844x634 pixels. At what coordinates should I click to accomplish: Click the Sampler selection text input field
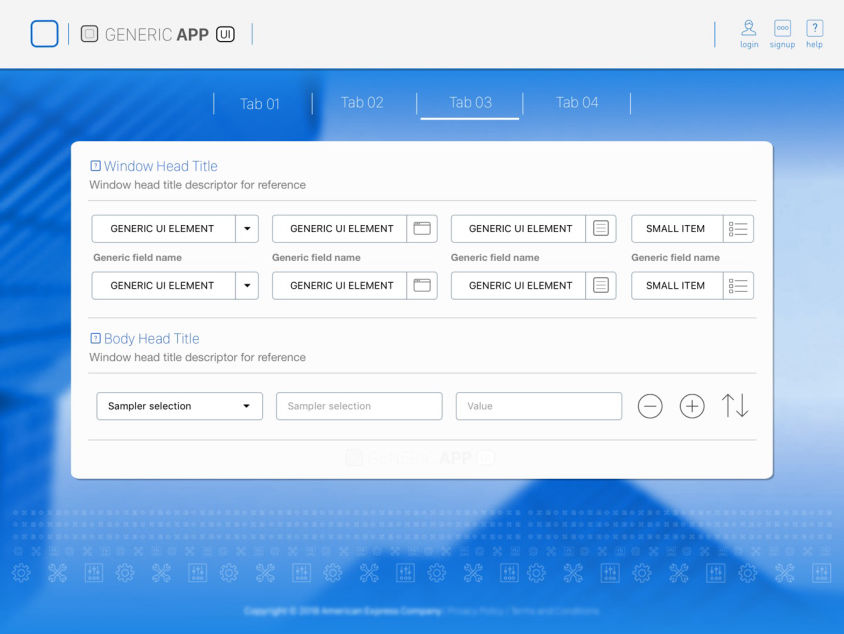tap(359, 406)
